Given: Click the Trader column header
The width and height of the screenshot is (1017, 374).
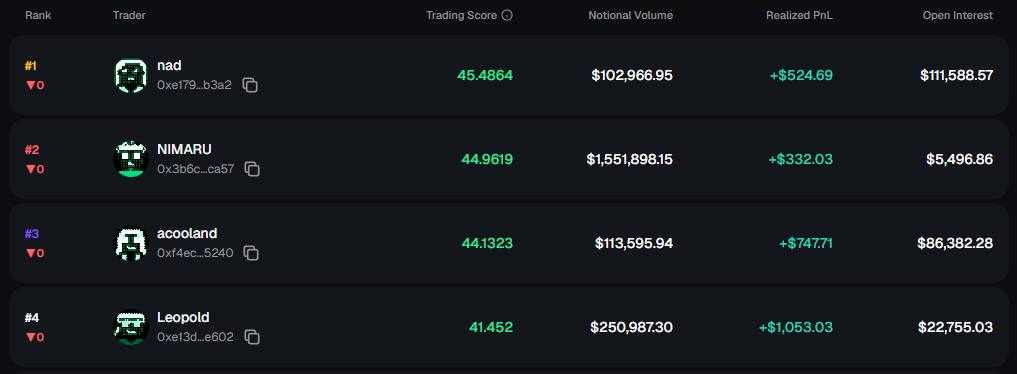Looking at the screenshot, I should click(x=129, y=15).
